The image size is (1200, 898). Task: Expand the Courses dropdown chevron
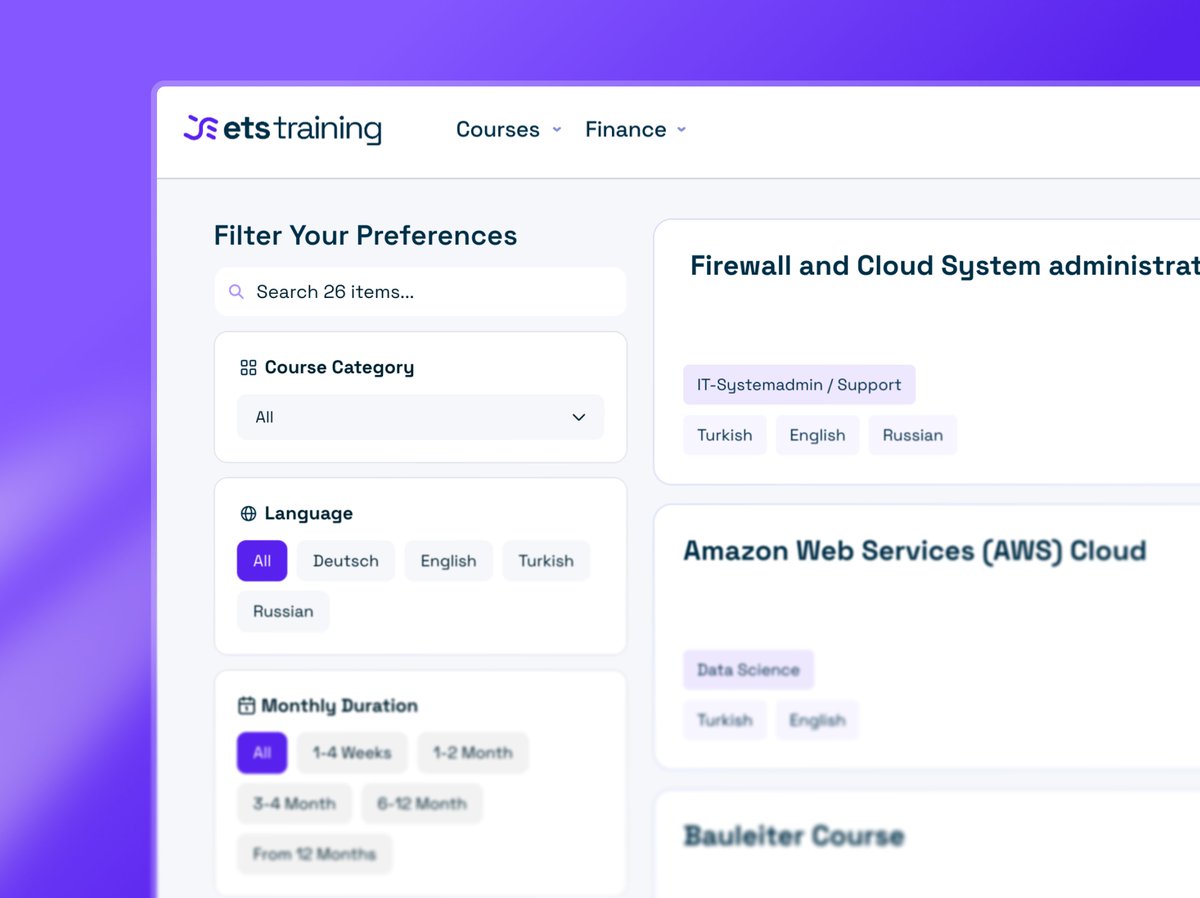tap(557, 130)
